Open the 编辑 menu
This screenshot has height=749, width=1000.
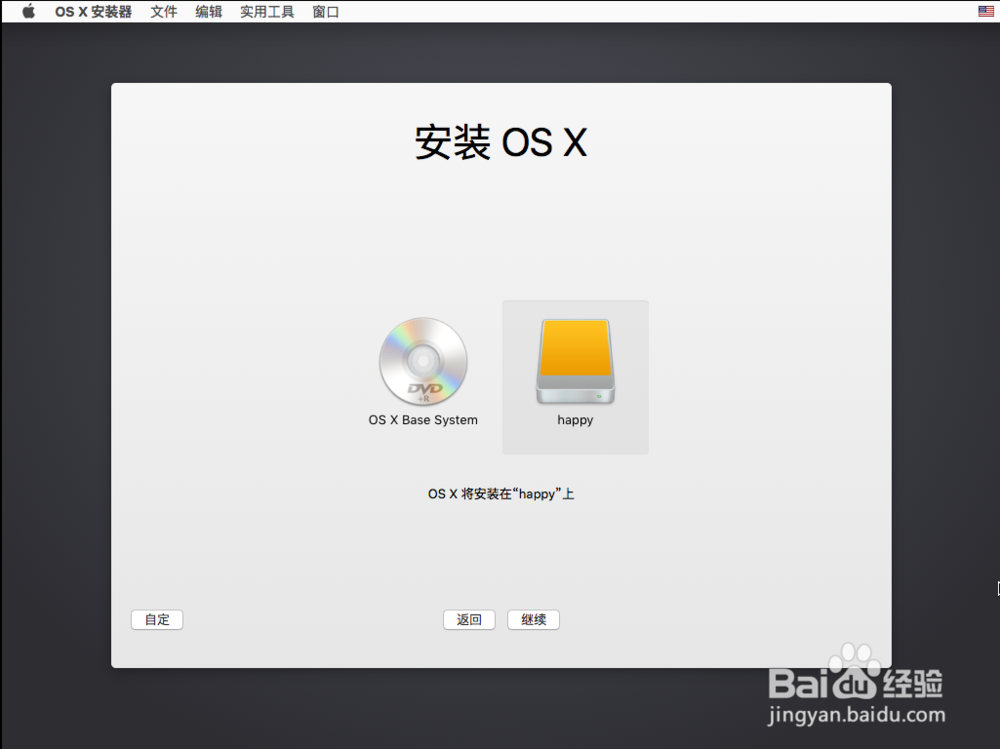pyautogui.click(x=209, y=11)
